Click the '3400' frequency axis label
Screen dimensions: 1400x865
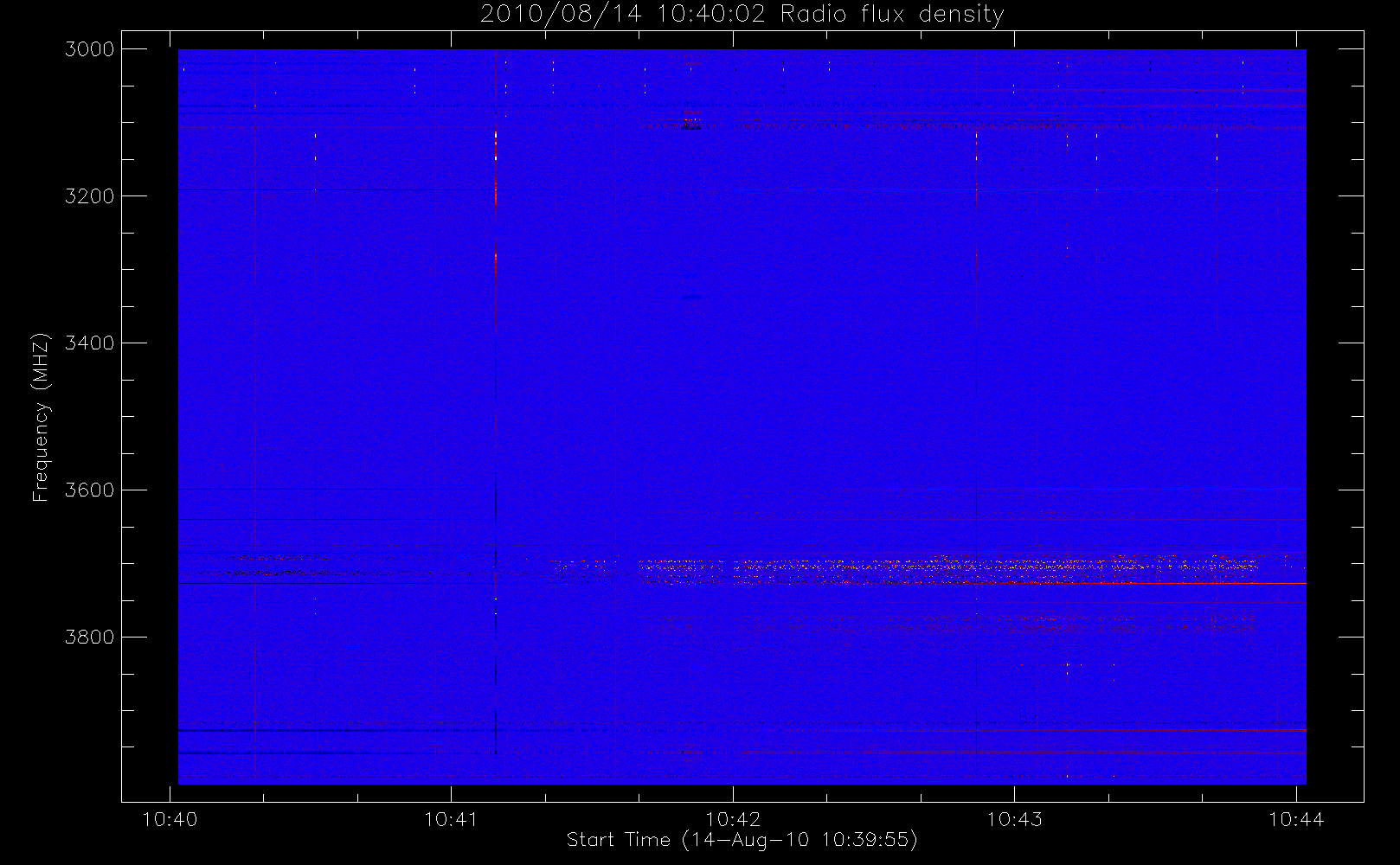point(90,343)
